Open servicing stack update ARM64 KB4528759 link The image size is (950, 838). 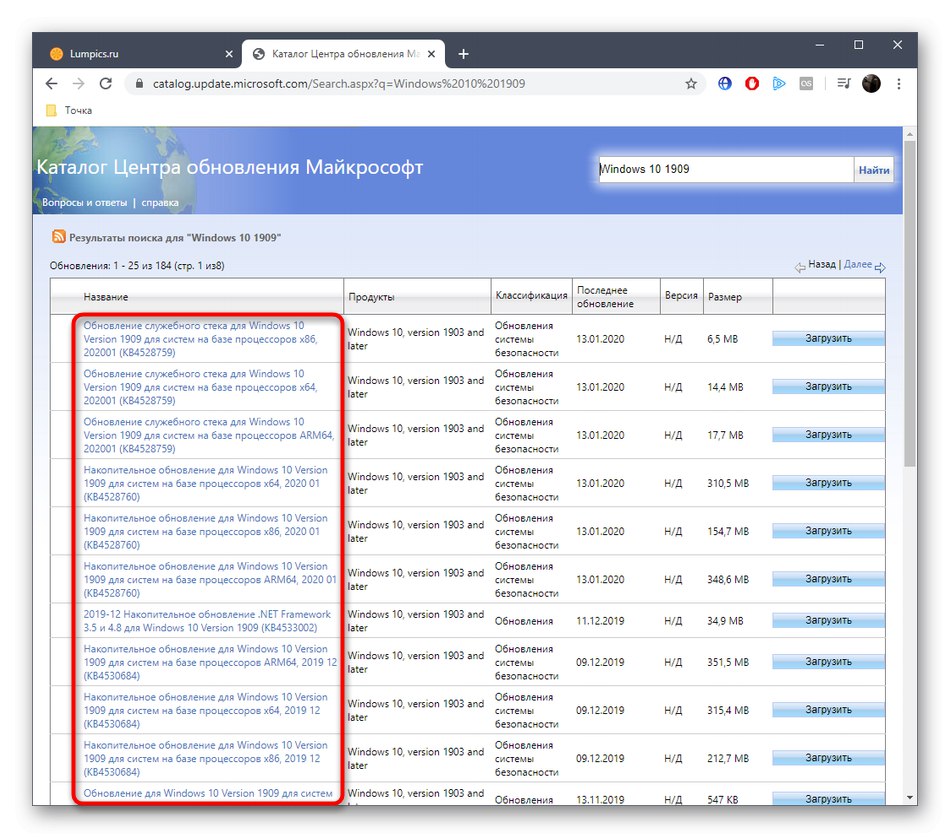coord(209,435)
